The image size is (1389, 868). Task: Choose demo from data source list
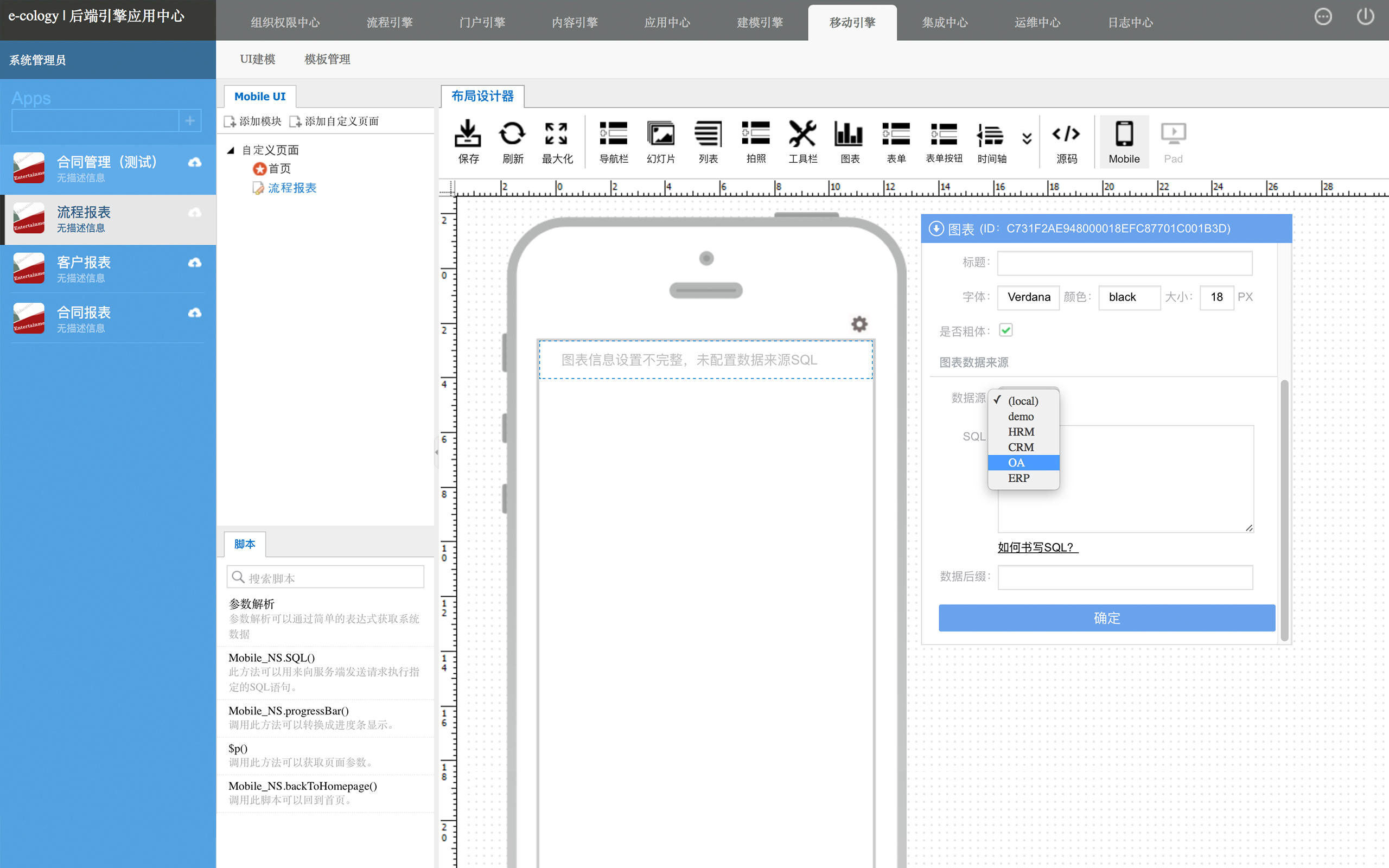click(x=1023, y=417)
